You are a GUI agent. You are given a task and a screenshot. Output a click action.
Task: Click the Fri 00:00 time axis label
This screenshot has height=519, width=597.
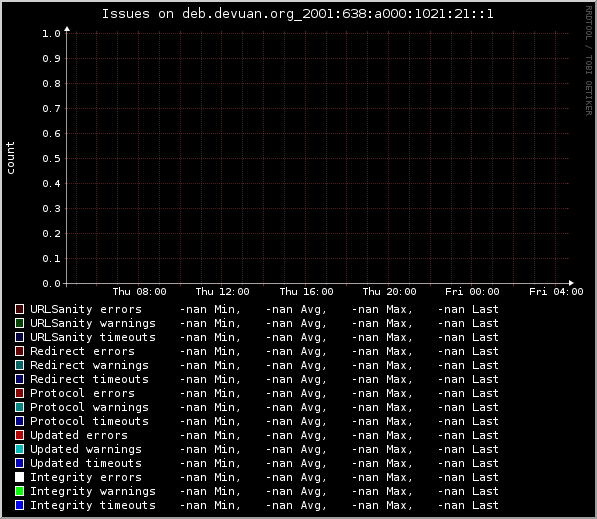472,292
